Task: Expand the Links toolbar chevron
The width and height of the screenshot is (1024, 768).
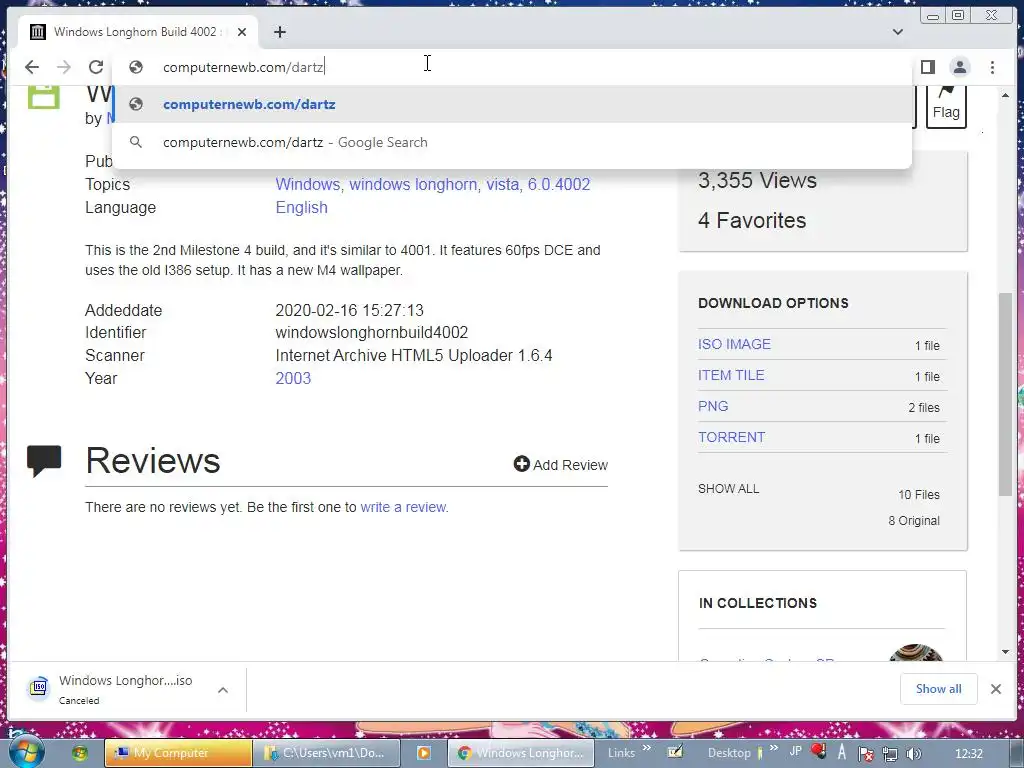Action: coord(647,748)
